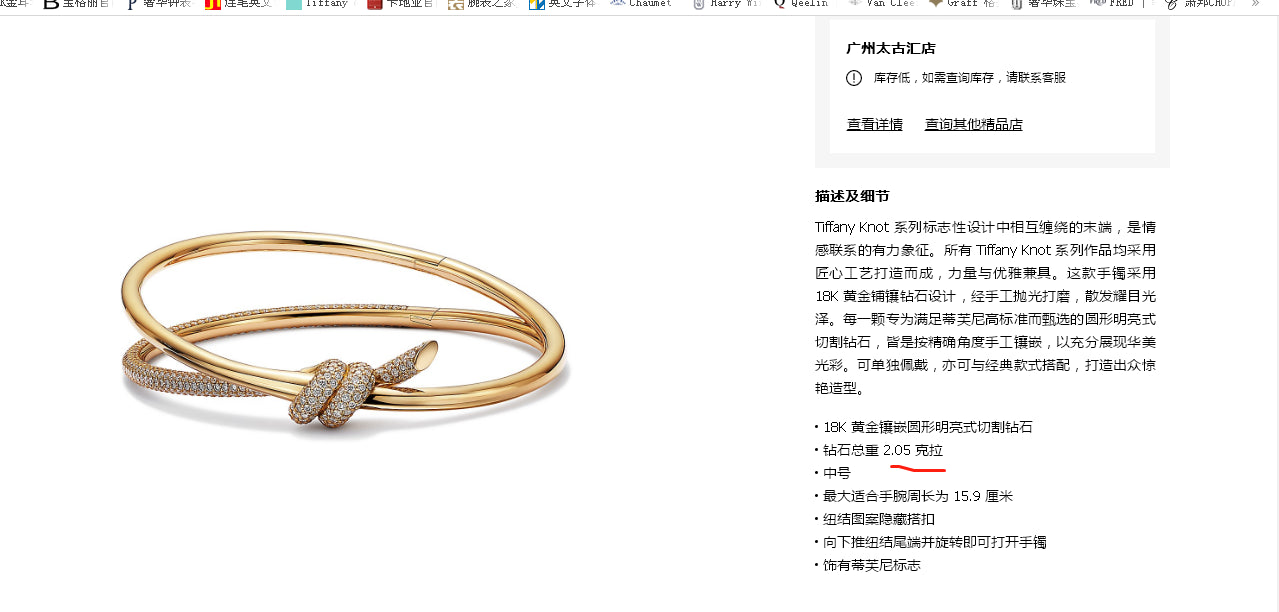This screenshot has width=1279, height=612.
Task: Open the Graff bookmark
Action: pos(962,4)
